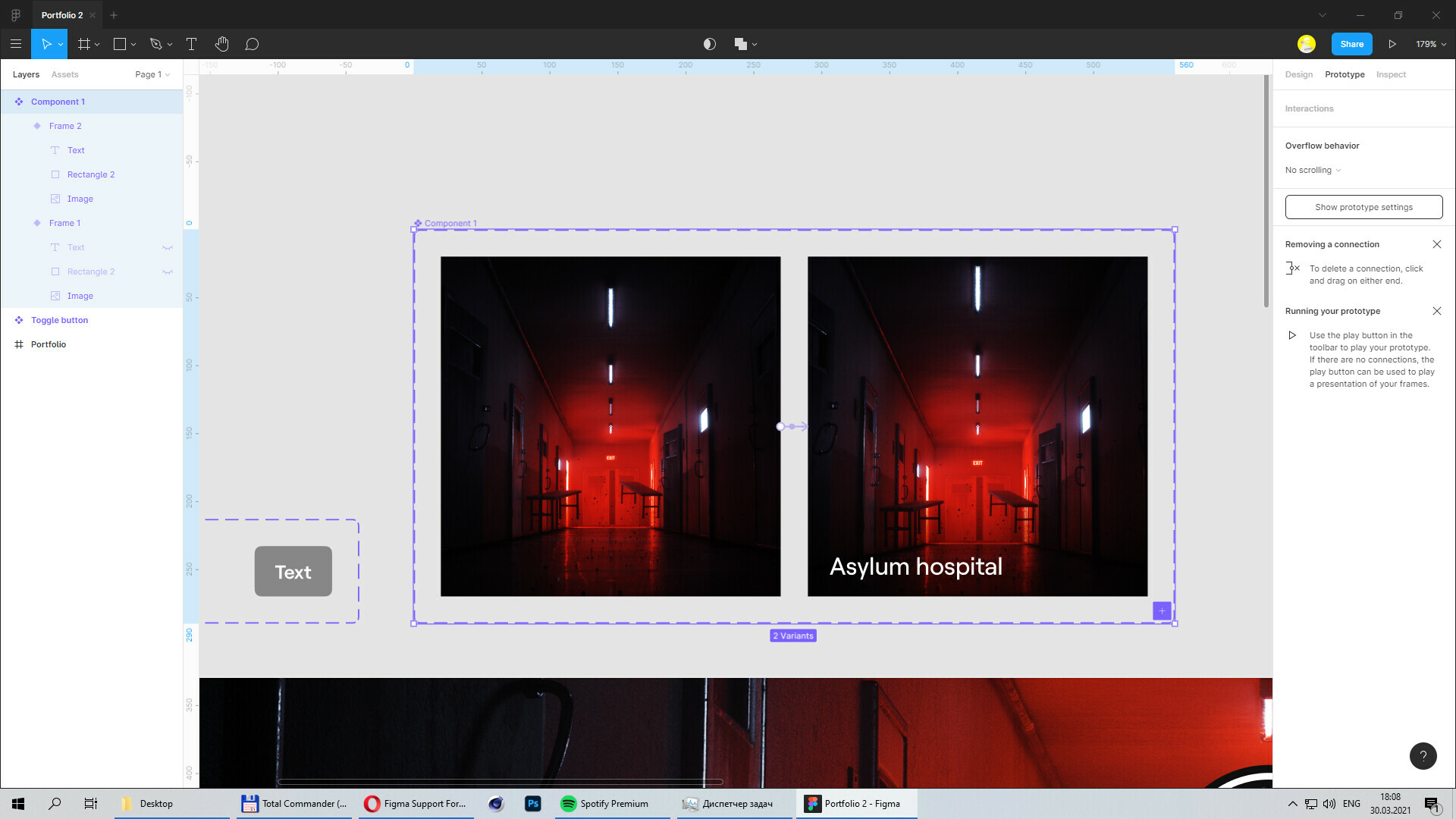Show the hidden Rectangle 2 layer in Frame 1
The width and height of the screenshot is (1456, 819).
pos(168,271)
